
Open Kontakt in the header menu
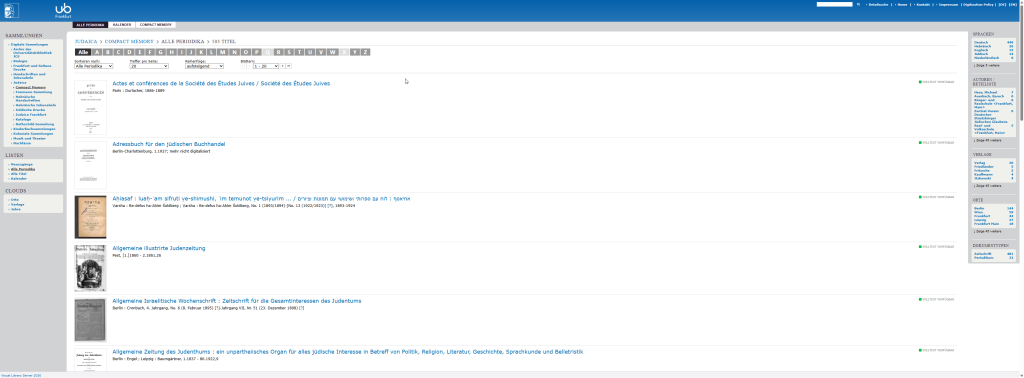(x=923, y=5)
